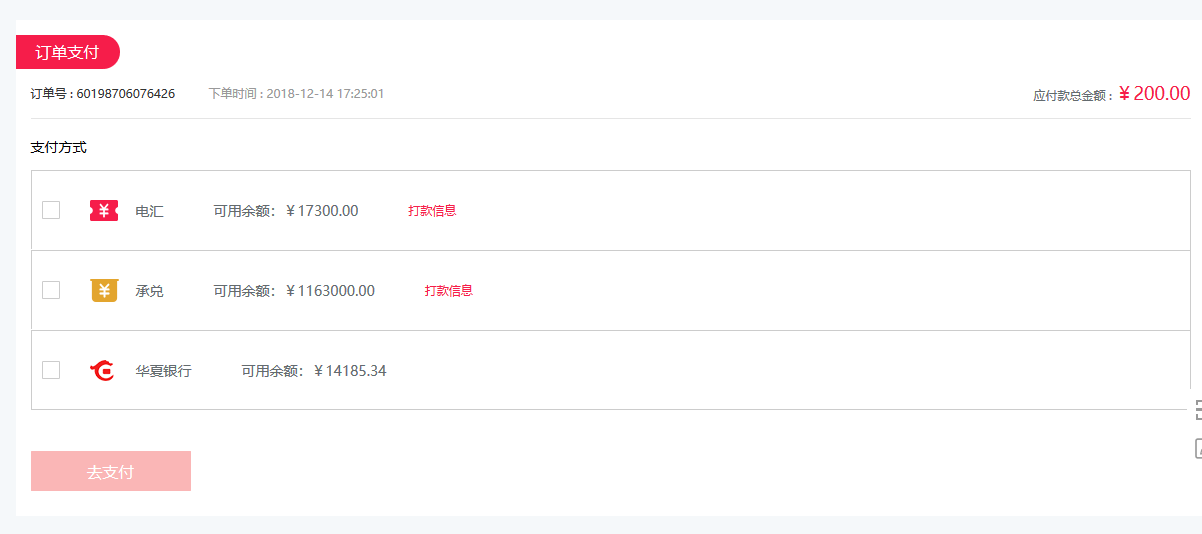The height and width of the screenshot is (534, 1202).
Task: Tick the checkbox for 电汇 payment
Action: pos(51,210)
